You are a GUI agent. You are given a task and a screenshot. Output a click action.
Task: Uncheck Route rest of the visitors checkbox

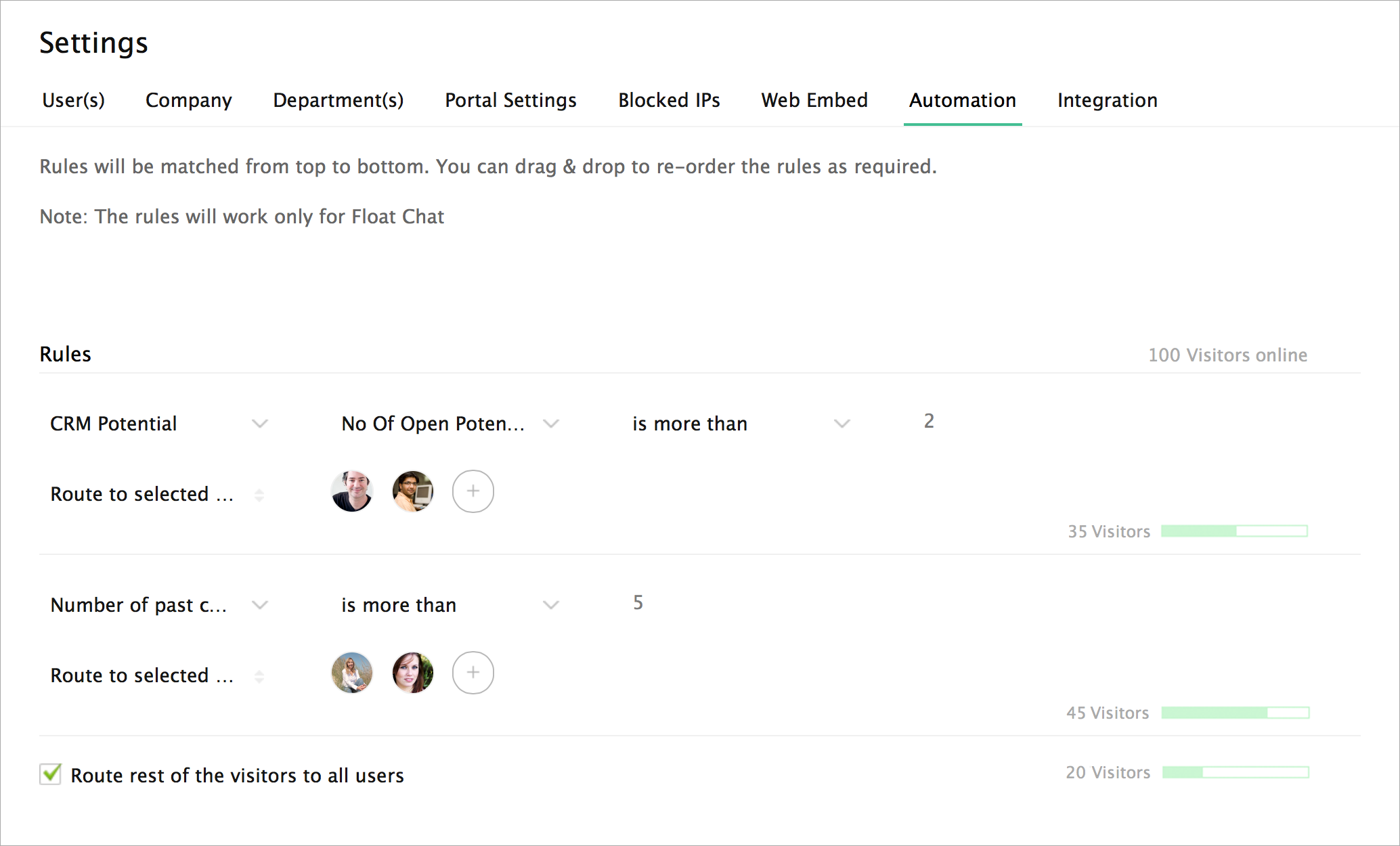[51, 774]
